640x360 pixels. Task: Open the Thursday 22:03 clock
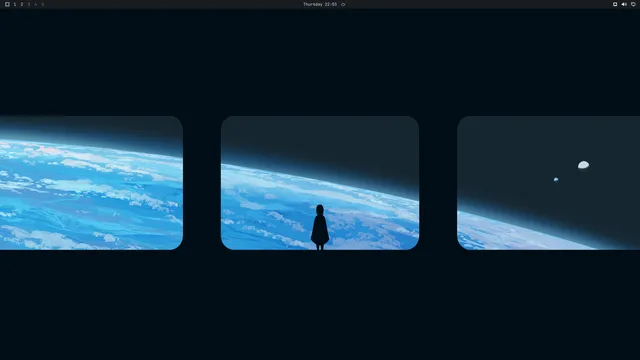coord(320,4)
